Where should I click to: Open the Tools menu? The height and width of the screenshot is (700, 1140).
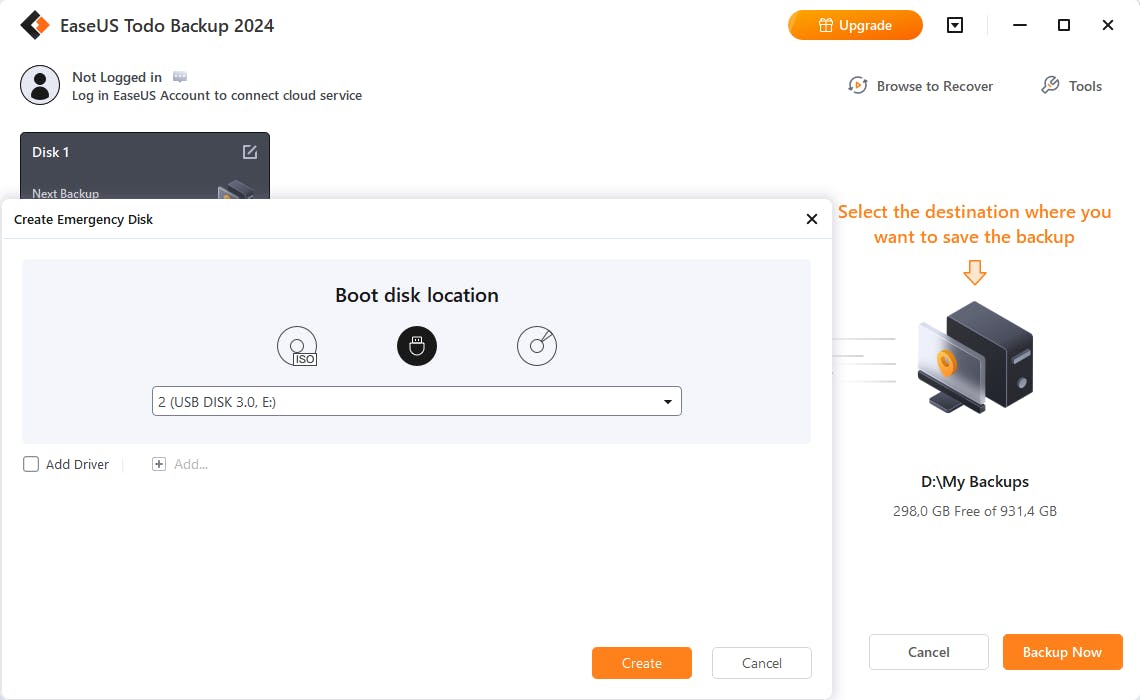[1072, 86]
